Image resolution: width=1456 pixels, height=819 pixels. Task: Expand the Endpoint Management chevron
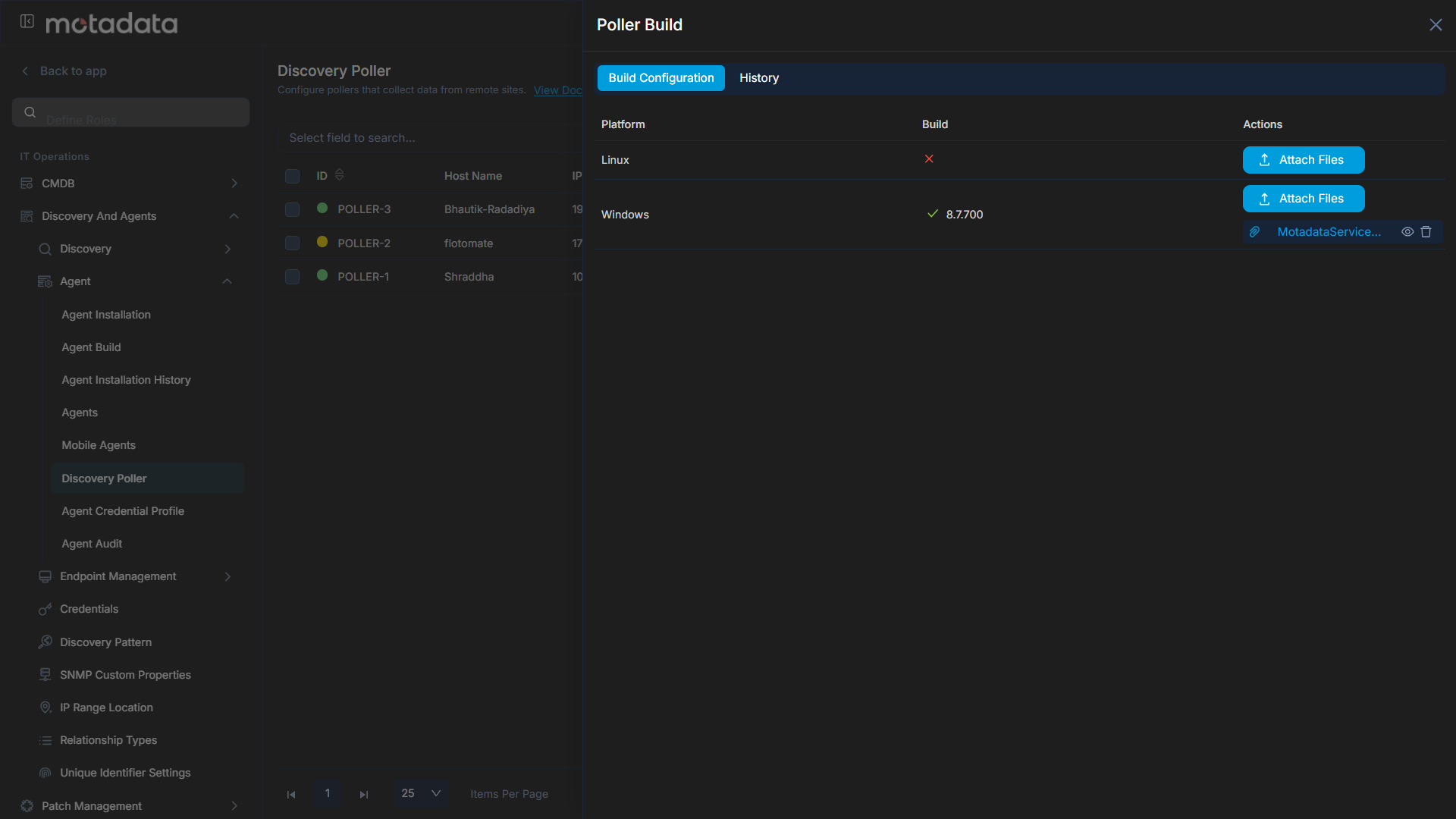coord(227,576)
